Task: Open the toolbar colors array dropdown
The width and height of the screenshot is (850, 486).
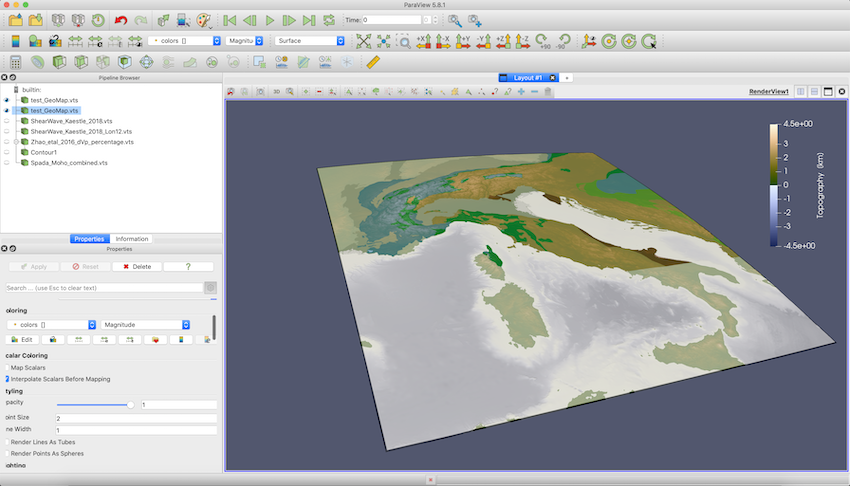Action: click(182, 41)
